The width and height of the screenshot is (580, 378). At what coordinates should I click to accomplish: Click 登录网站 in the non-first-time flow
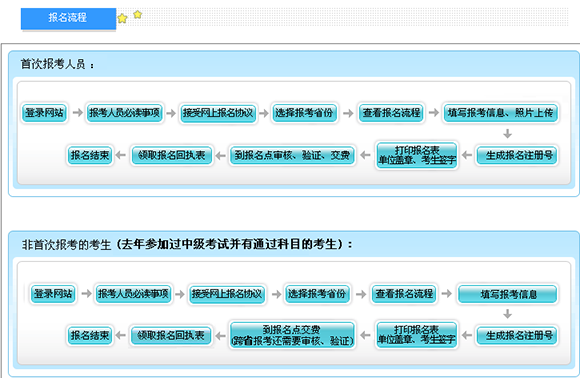pyautogui.click(x=53, y=294)
